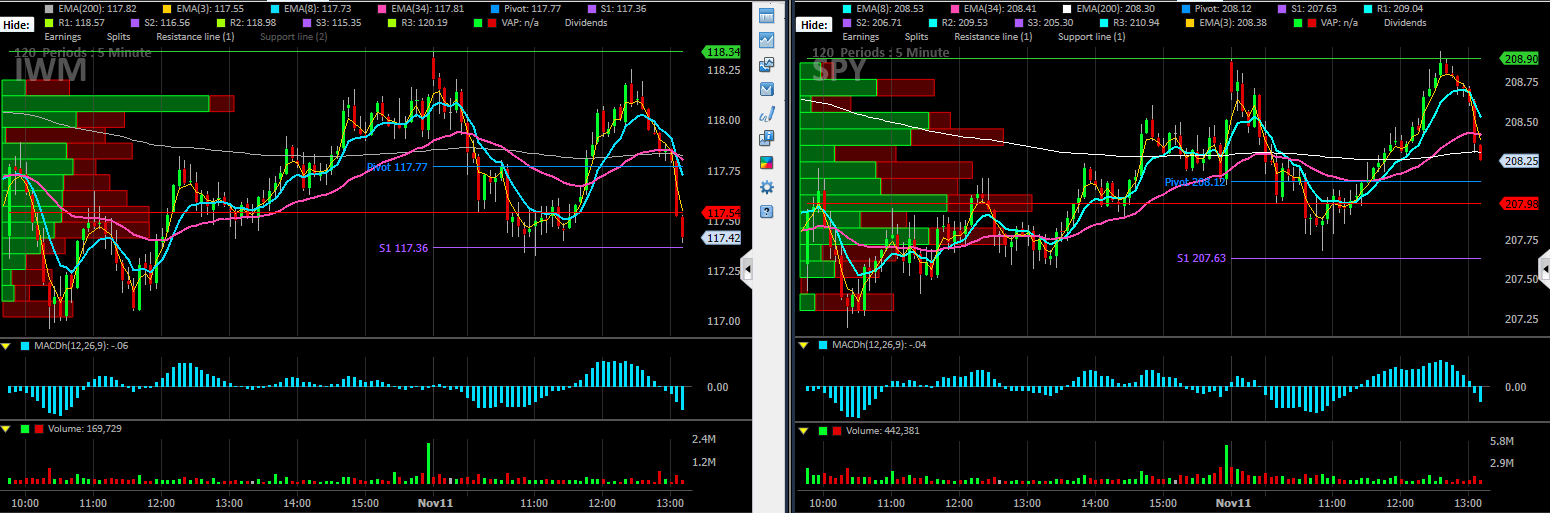Toggle Splits markers on IWM chart
The image size is (1550, 513).
coord(117,36)
